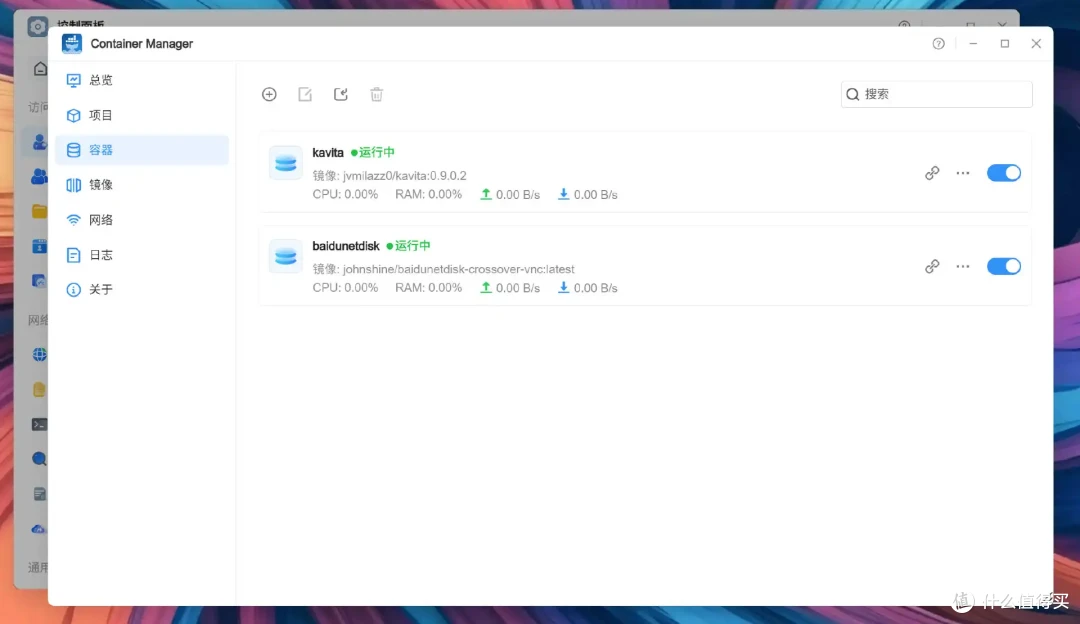Viewport: 1080px width, 624px height.
Task: Open the more options menu for kavita
Action: [963, 173]
